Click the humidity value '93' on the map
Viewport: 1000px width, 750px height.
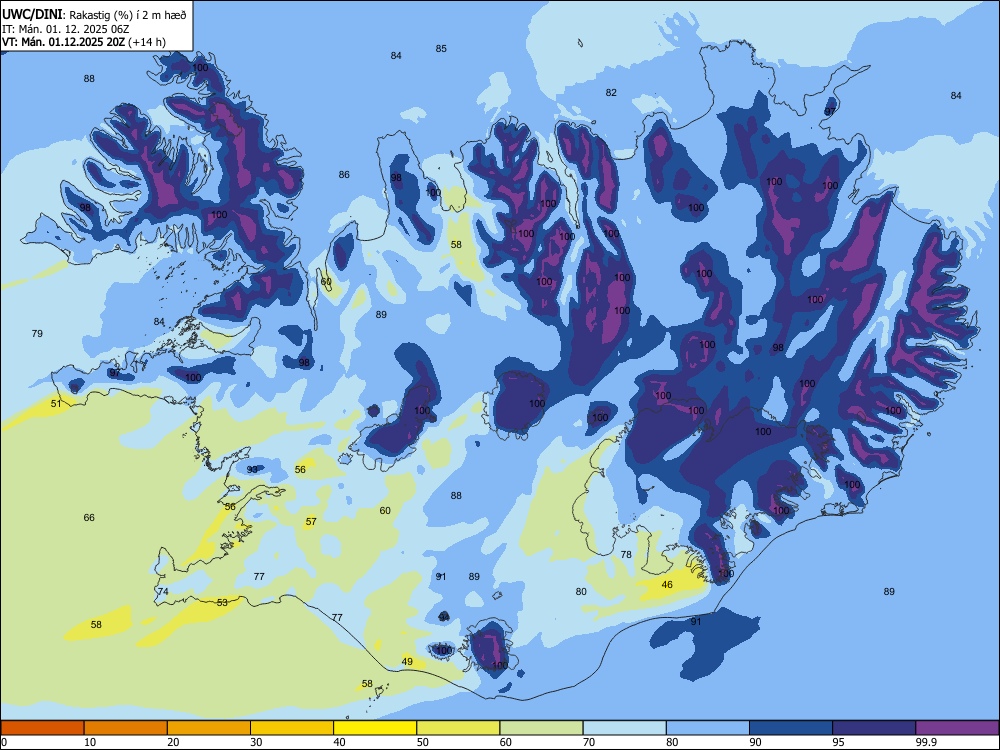[253, 469]
